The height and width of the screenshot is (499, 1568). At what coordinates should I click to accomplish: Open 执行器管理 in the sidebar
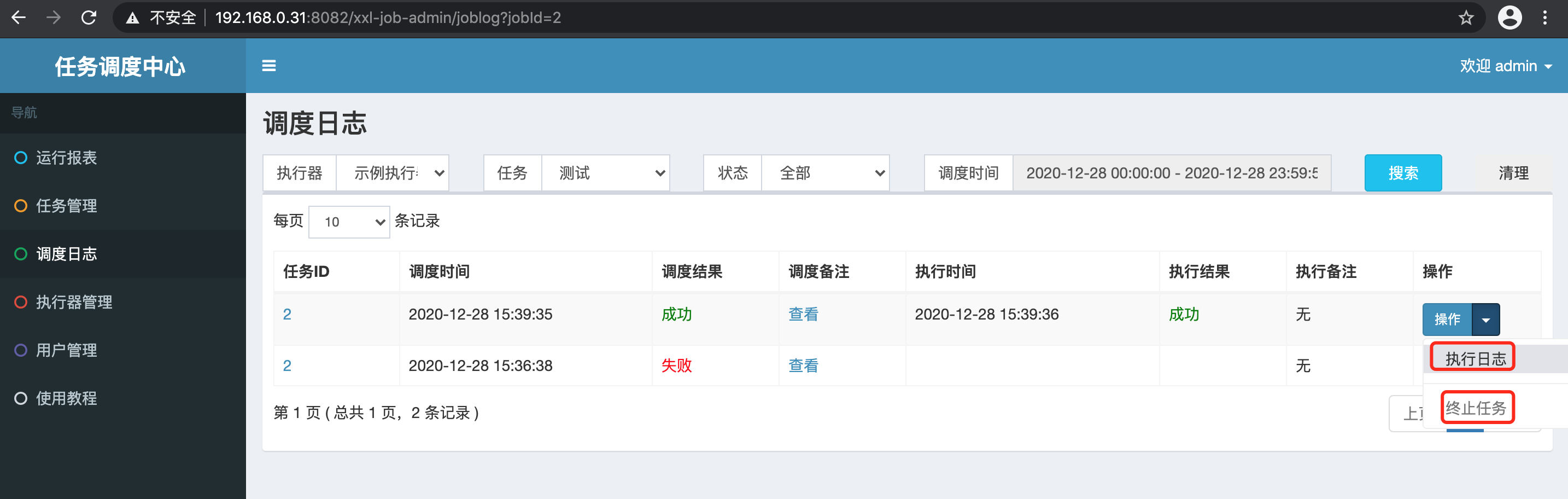(x=123, y=302)
